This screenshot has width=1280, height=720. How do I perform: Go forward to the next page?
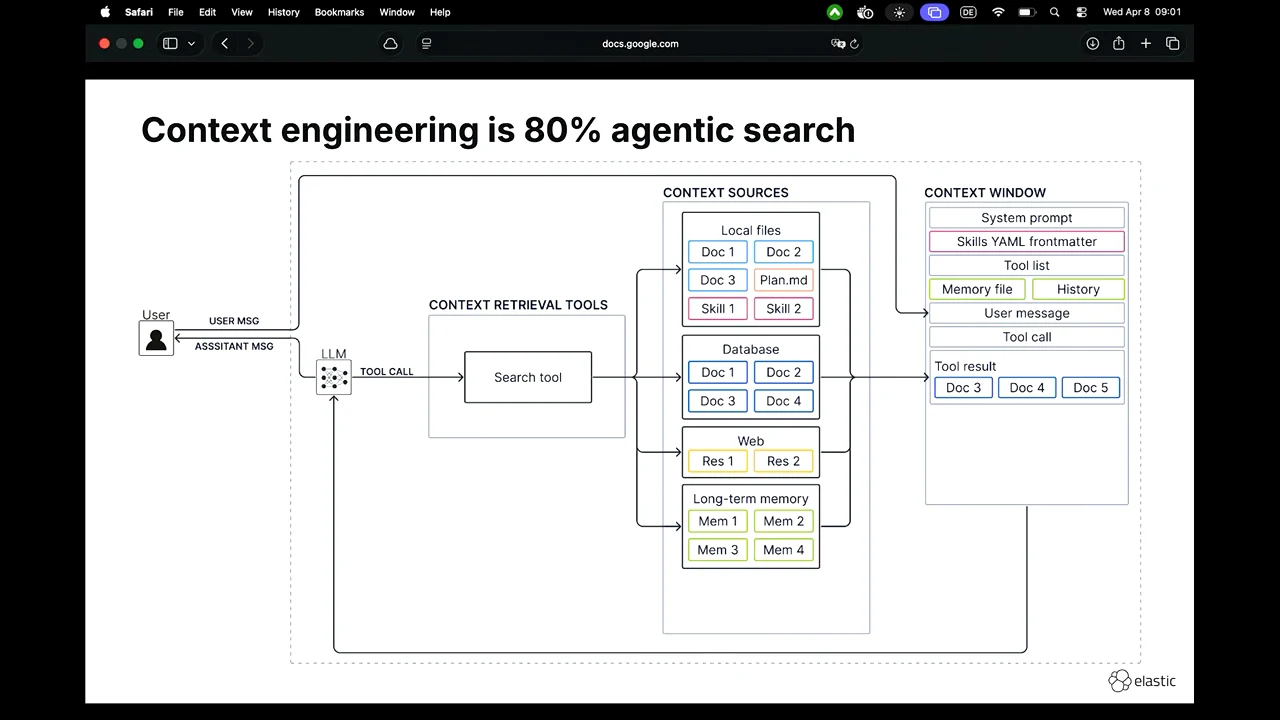pyautogui.click(x=250, y=44)
